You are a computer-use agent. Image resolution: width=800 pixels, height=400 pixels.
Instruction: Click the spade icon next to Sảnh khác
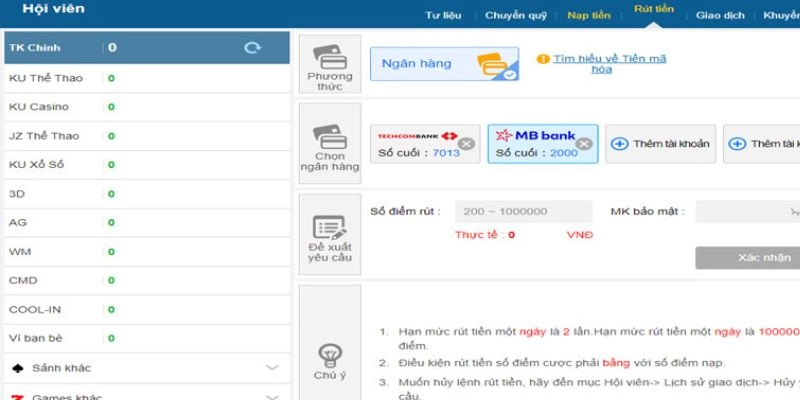(x=18, y=368)
